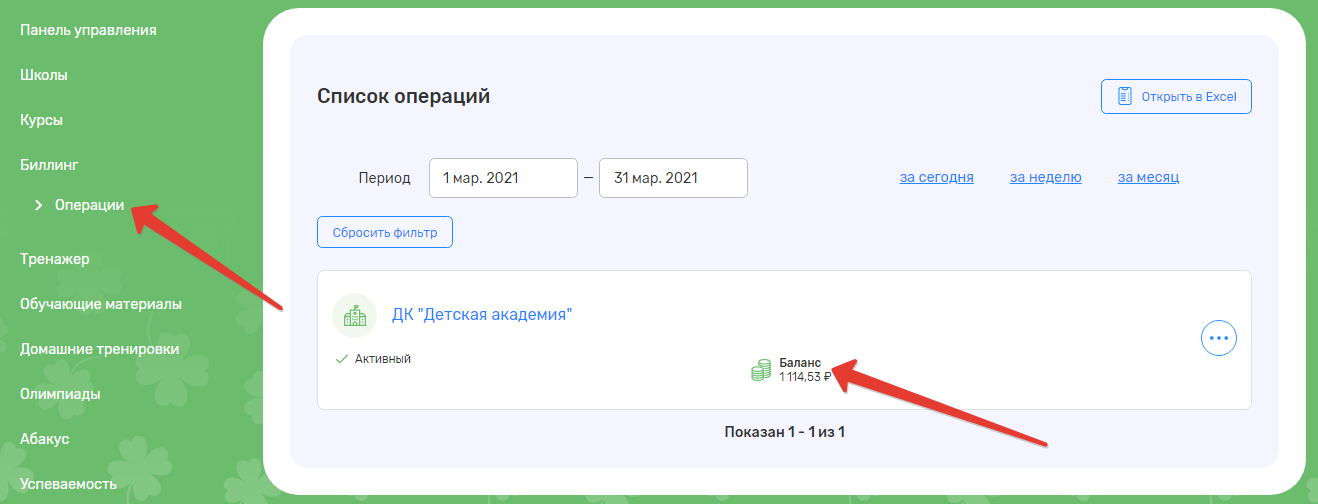1318x504 pixels.
Task: Click the Период label
Action: pyautogui.click(x=384, y=178)
